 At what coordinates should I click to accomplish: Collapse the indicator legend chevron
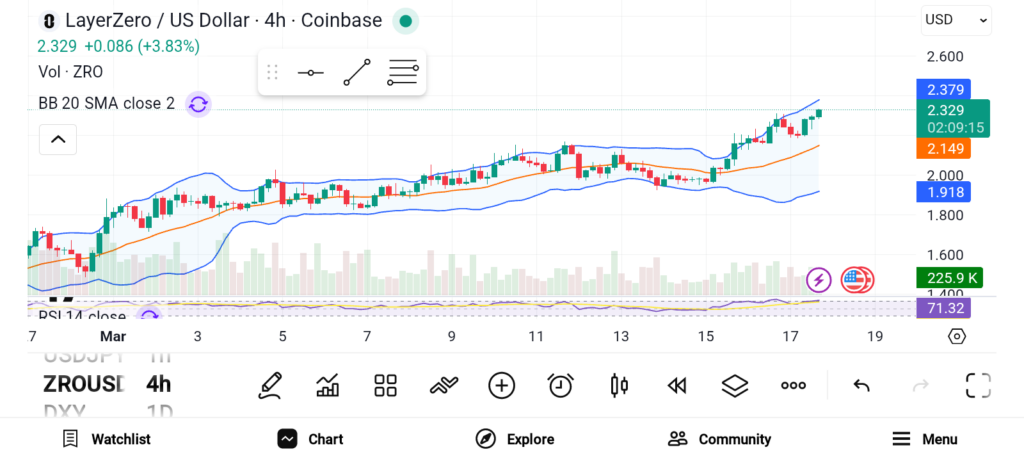point(58,140)
